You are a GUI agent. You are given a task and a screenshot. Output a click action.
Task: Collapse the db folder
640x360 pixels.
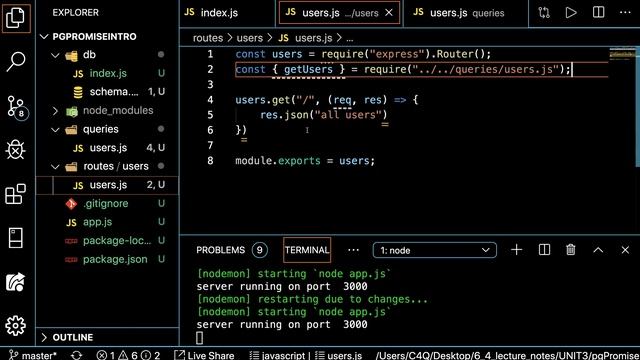(x=108, y=55)
